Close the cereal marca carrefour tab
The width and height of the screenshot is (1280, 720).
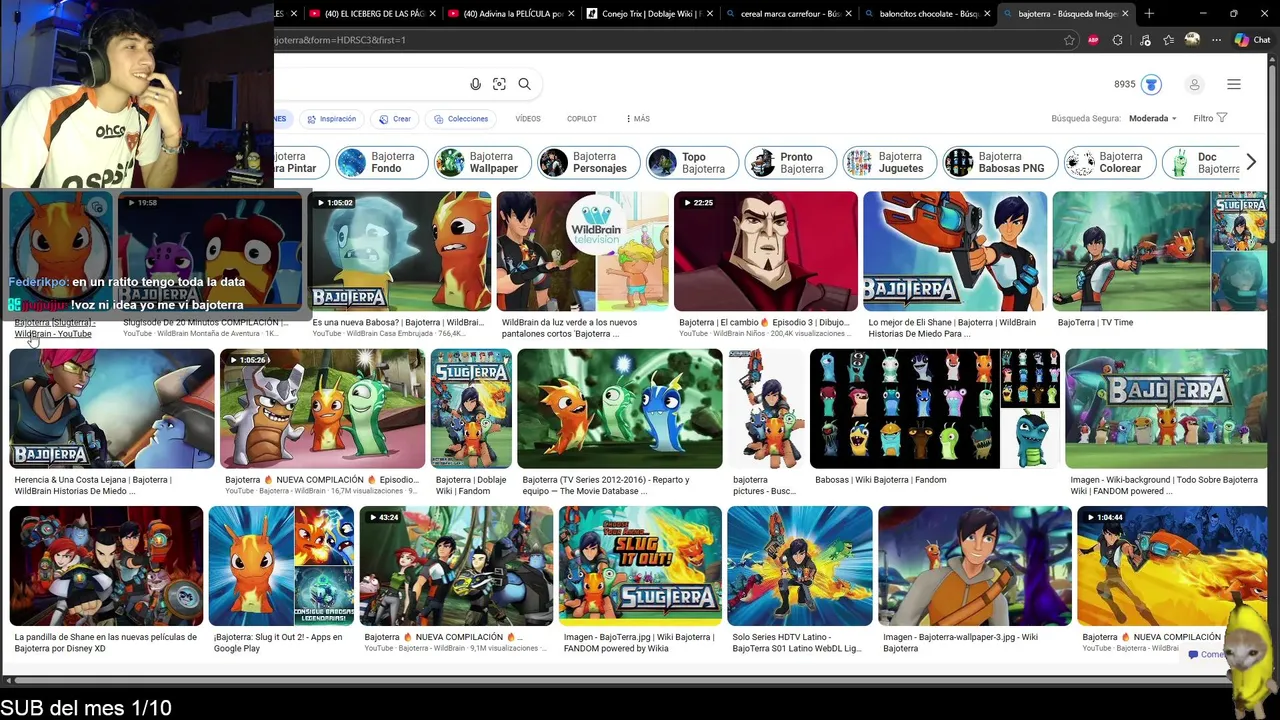click(x=849, y=13)
